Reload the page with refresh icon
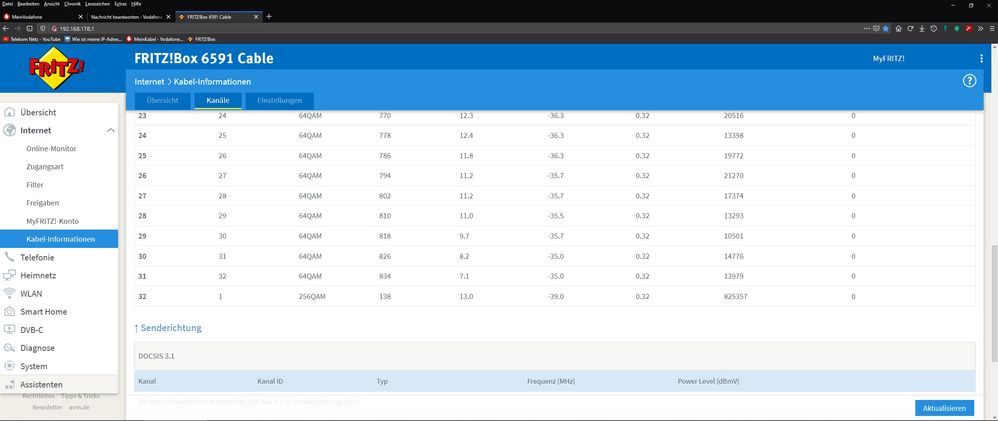Image resolution: width=998 pixels, height=421 pixels. [x=910, y=29]
